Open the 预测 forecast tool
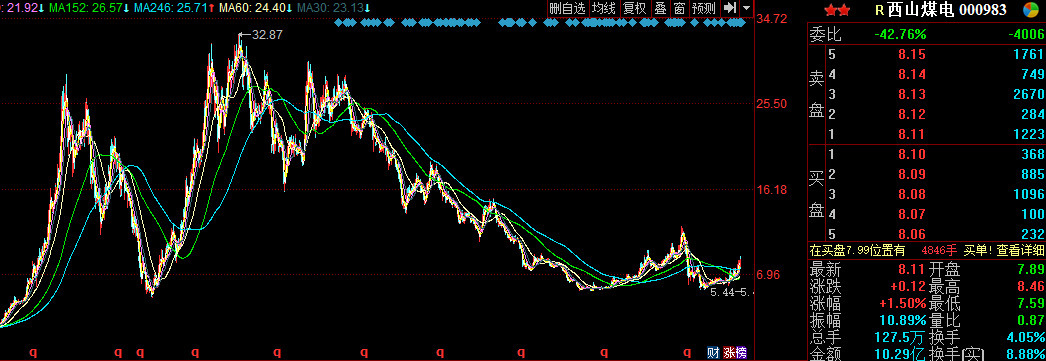The image size is (1046, 361). [x=704, y=8]
